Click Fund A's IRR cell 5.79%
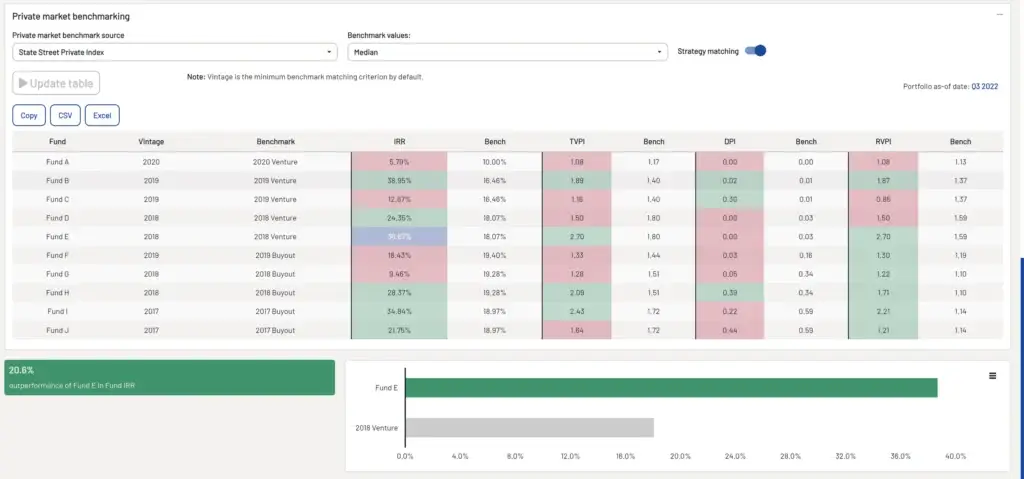The height and width of the screenshot is (479, 1024). [399, 162]
